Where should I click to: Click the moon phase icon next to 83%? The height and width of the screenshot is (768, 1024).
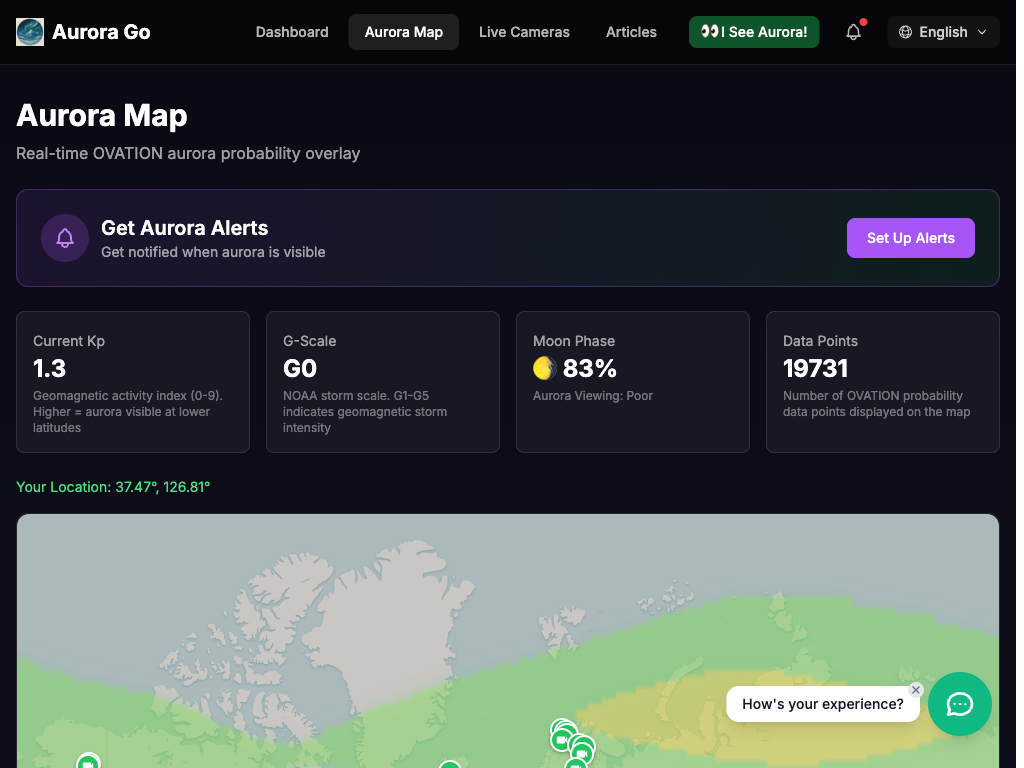(x=543, y=368)
